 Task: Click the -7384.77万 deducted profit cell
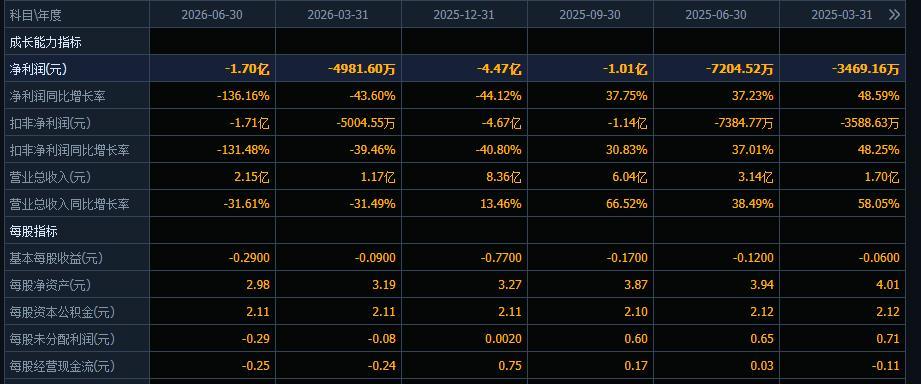coord(744,123)
